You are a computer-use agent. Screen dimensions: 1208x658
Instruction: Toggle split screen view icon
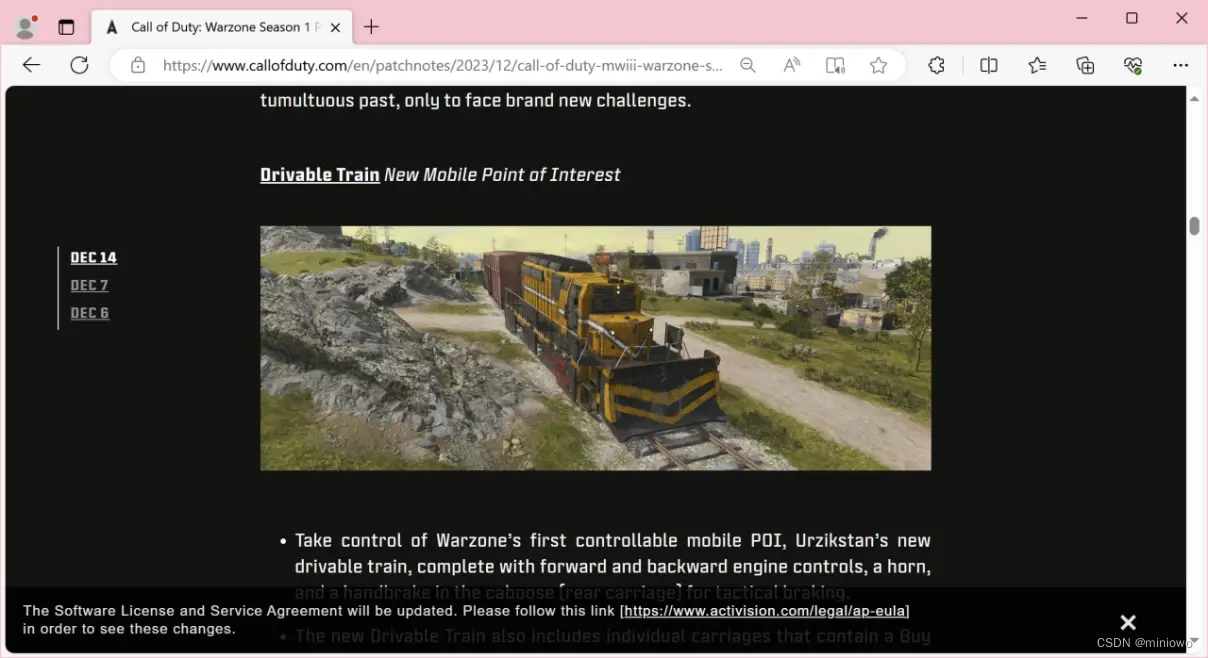tap(989, 65)
